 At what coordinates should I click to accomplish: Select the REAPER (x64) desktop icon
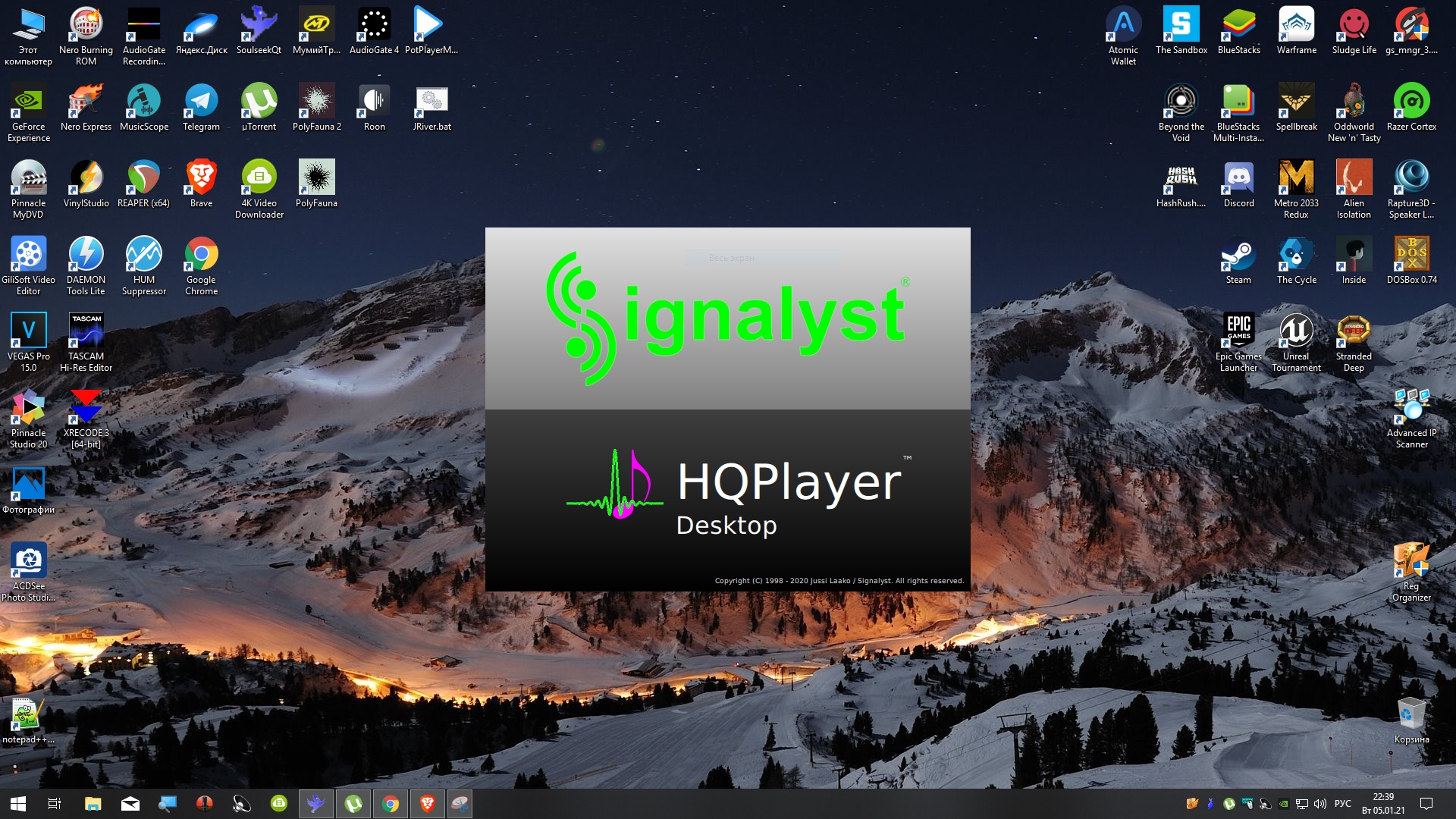pyautogui.click(x=143, y=184)
